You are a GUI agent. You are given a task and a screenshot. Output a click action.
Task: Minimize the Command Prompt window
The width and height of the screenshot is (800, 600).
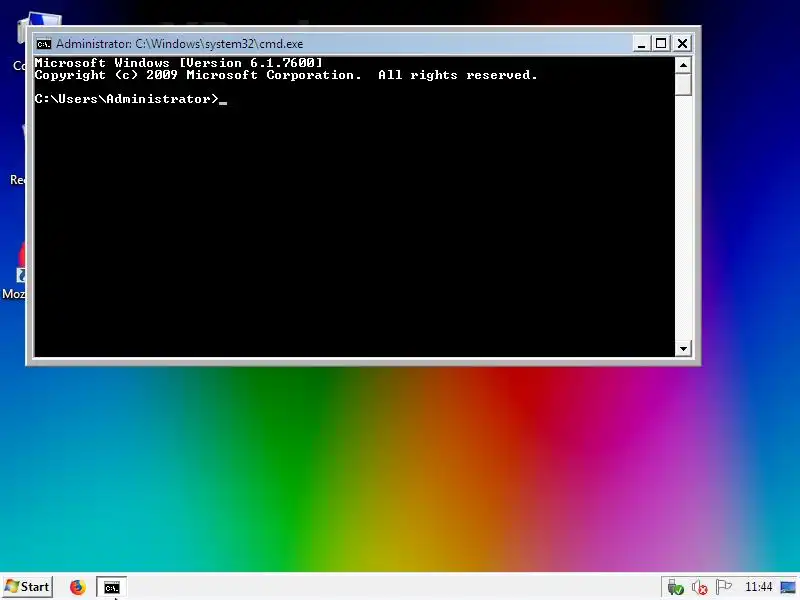[641, 44]
